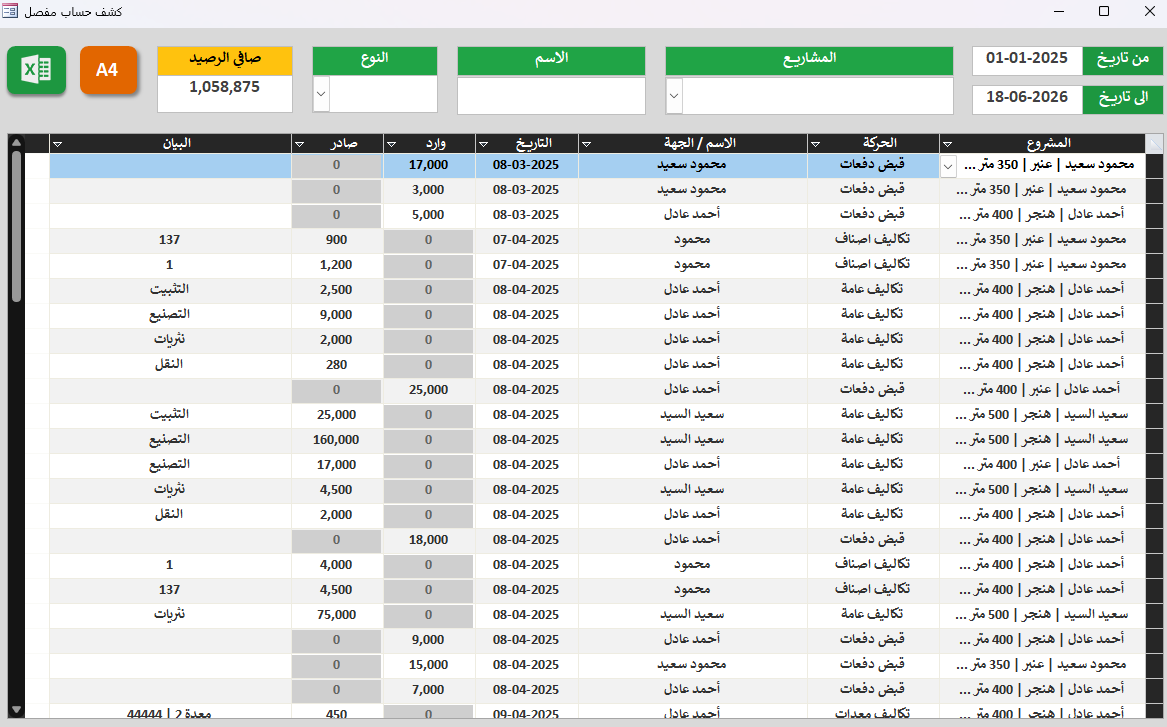This screenshot has width=1167, height=727.
Task: Click the orange A4 print button
Action: [109, 71]
